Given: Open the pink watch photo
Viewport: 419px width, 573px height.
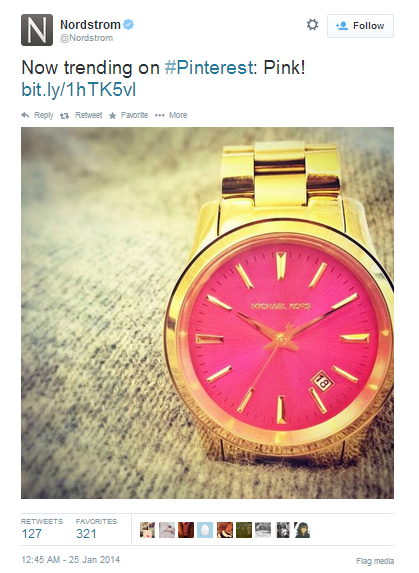Looking at the screenshot, I should coord(207,313).
